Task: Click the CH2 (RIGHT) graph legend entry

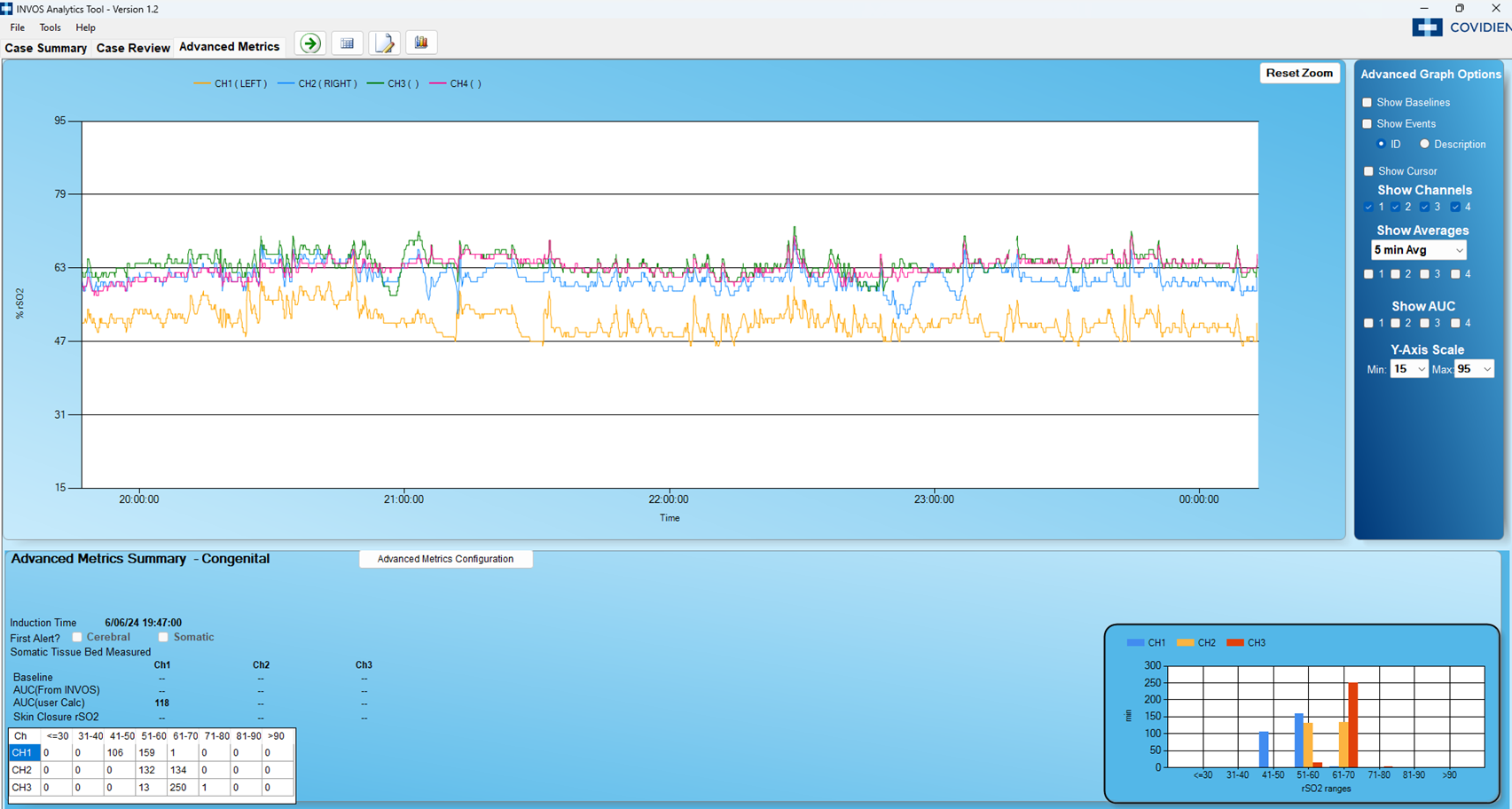Action: (317, 83)
